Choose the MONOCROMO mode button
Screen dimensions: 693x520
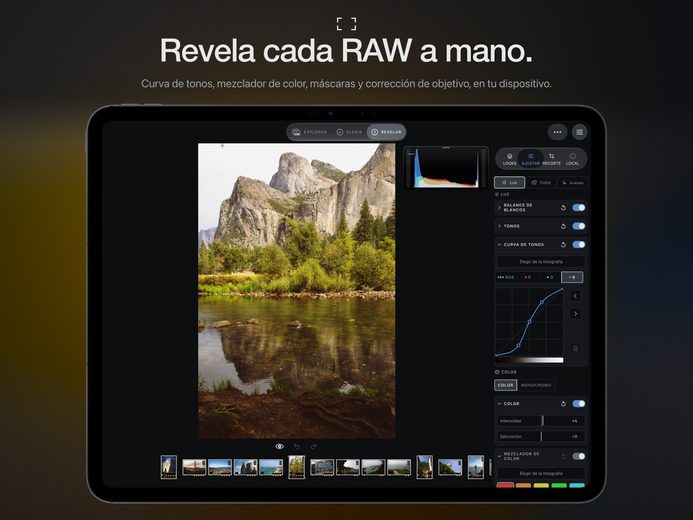pos(536,385)
